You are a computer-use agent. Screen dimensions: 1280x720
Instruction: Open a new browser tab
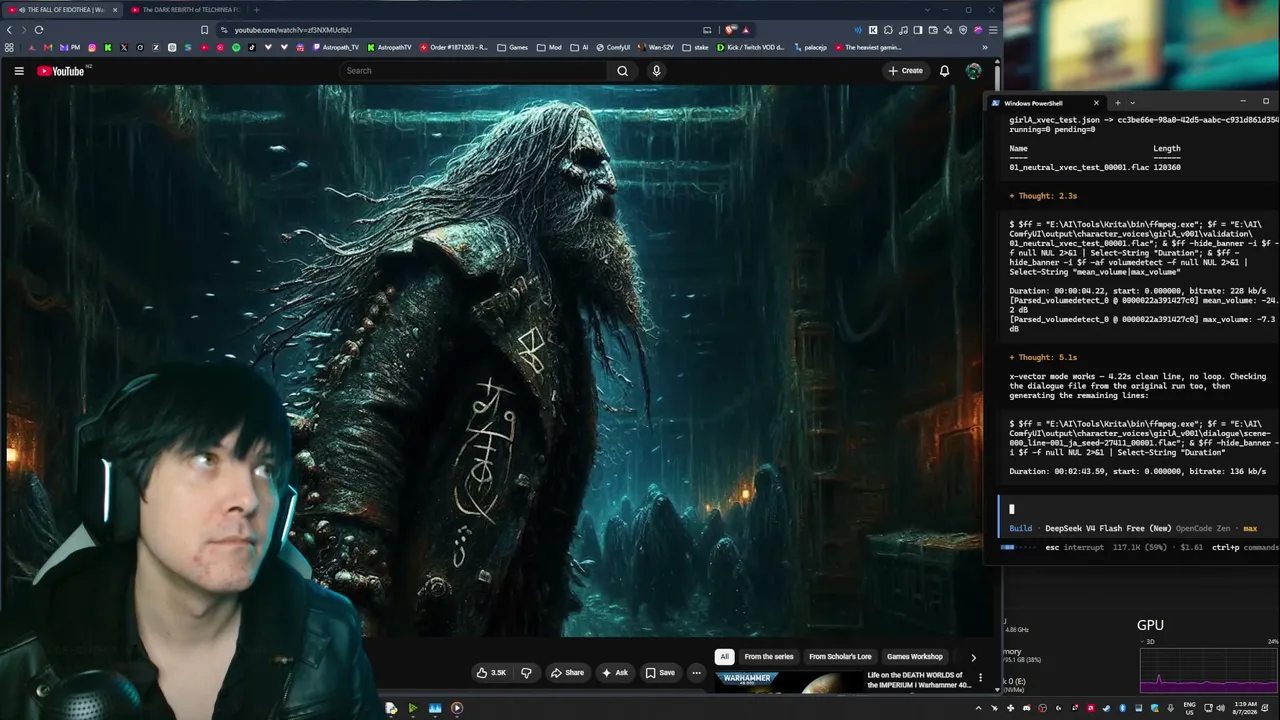tap(256, 10)
